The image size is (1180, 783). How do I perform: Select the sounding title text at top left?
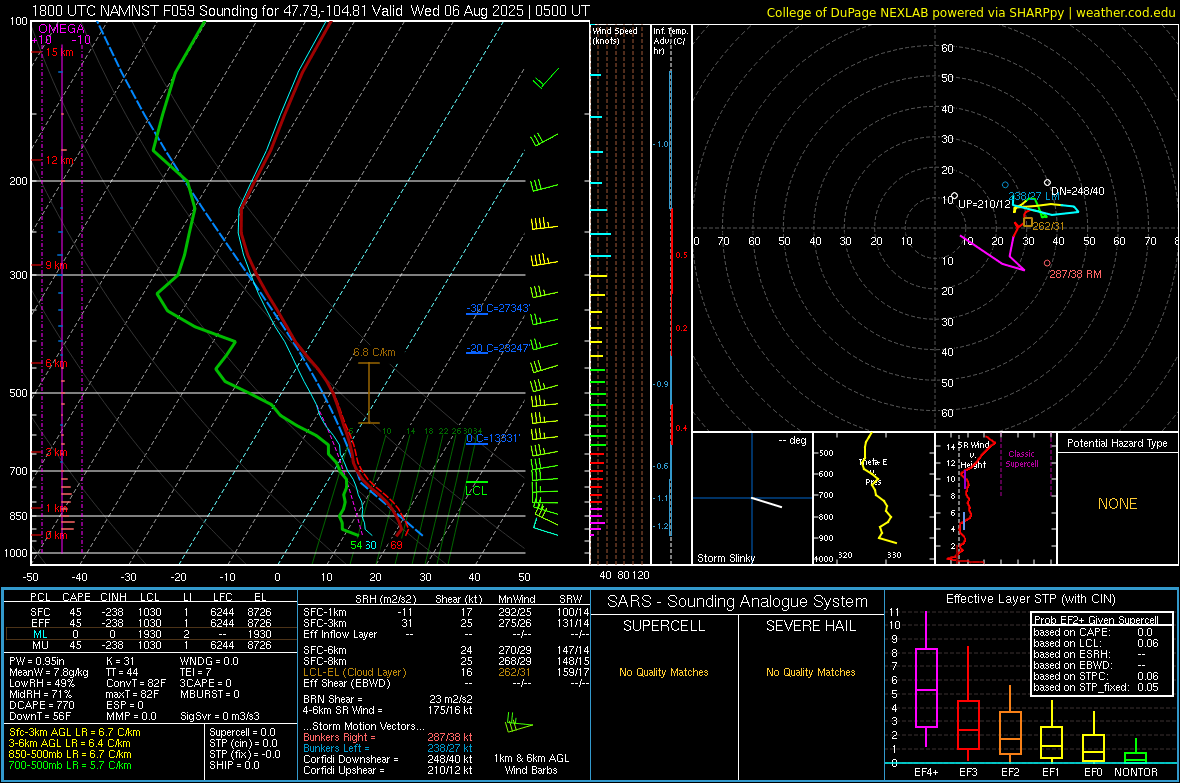[310, 11]
